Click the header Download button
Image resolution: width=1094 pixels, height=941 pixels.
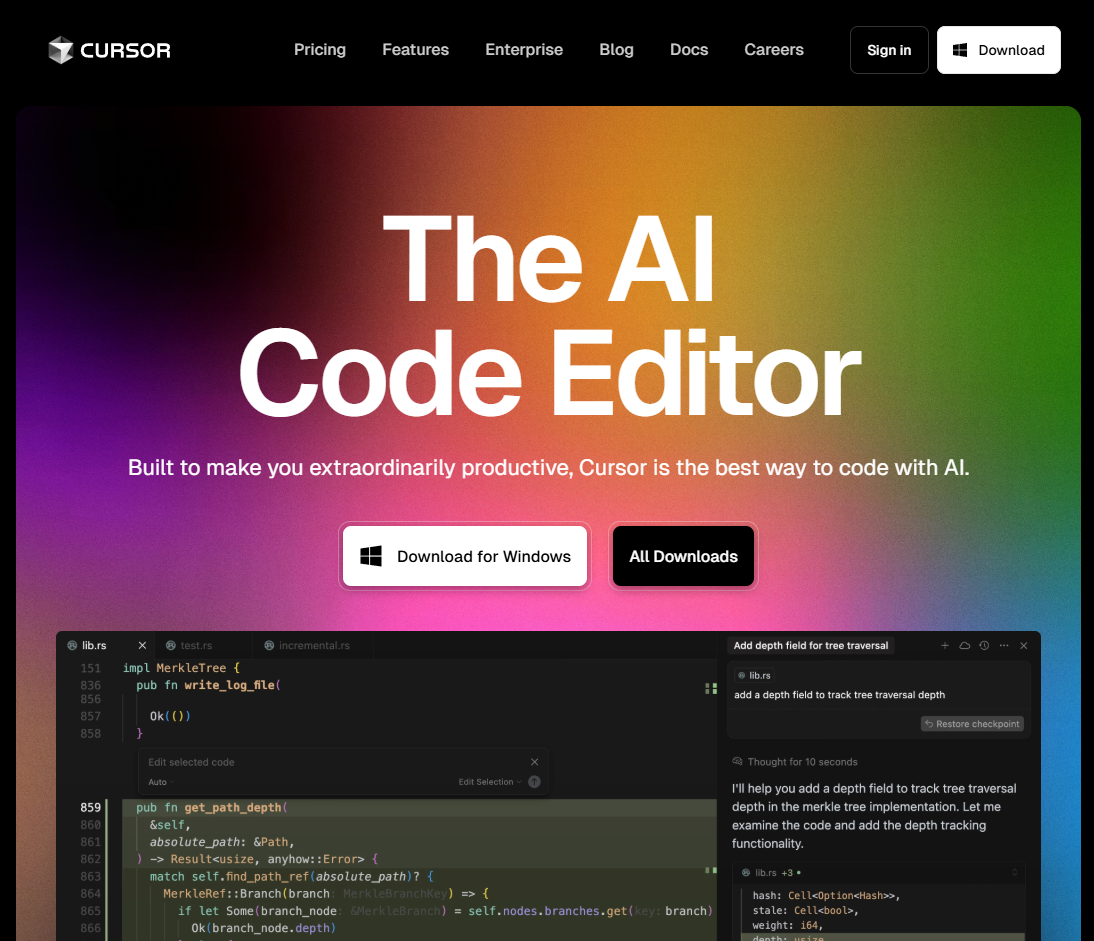click(998, 50)
